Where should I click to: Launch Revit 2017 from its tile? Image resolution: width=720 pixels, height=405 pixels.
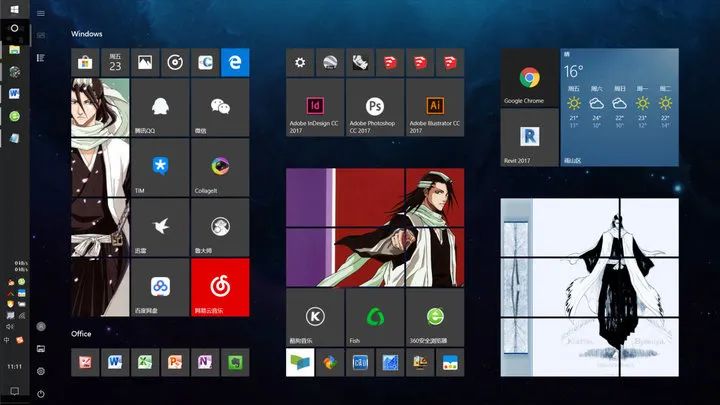pyautogui.click(x=529, y=138)
